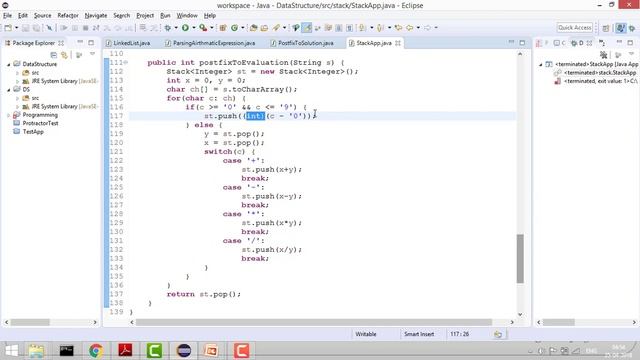Screen dimensions: 640x360
Task: Click the Search flashlight toolbar icon
Action: pos(276,28)
